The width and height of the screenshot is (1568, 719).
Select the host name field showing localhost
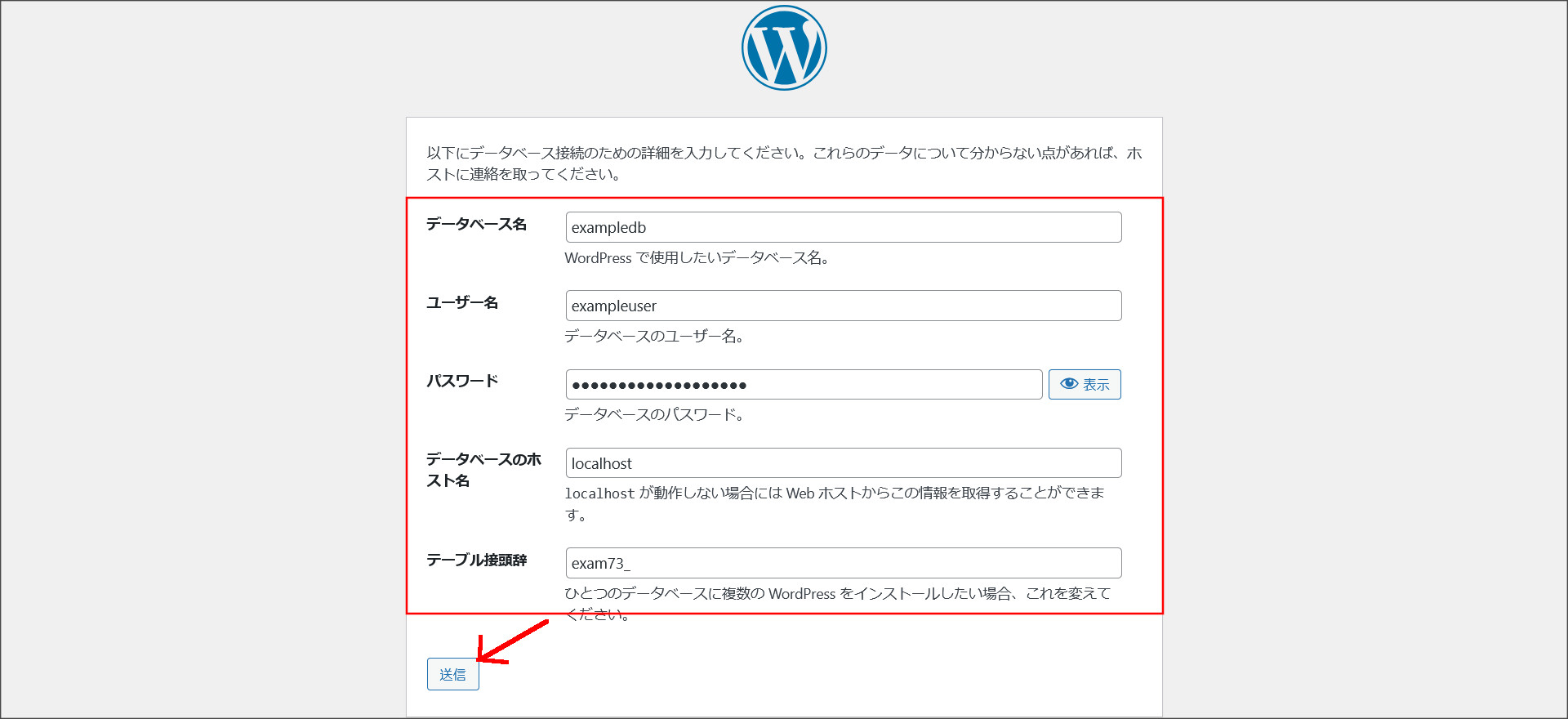pos(843,463)
